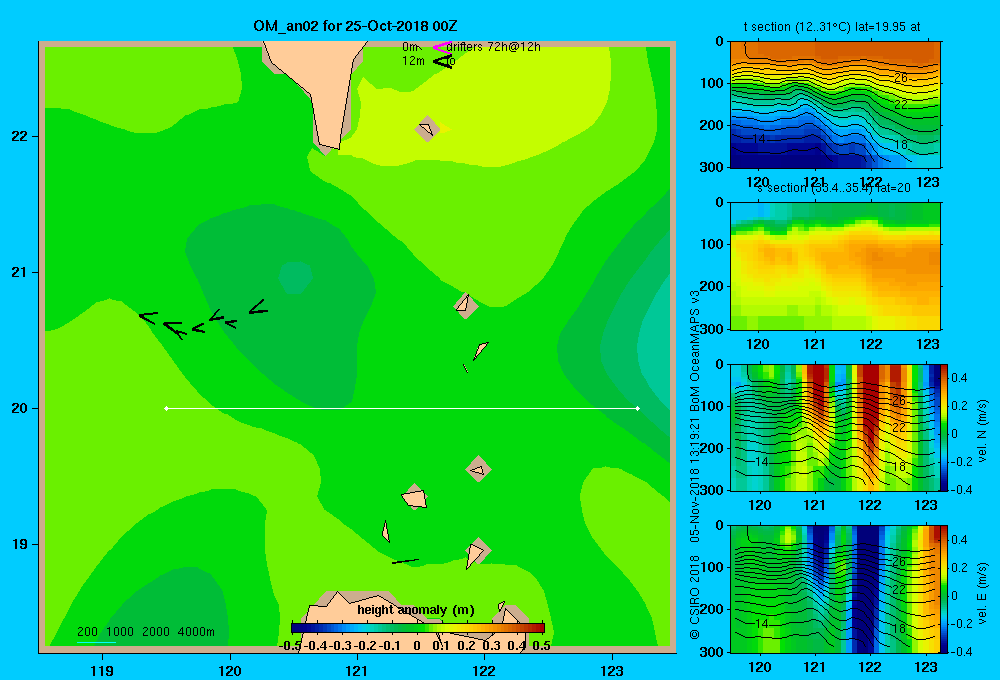The image size is (1000, 680).
Task: Click depth label 100 on salinity section
Action: pyautogui.click(x=713, y=244)
